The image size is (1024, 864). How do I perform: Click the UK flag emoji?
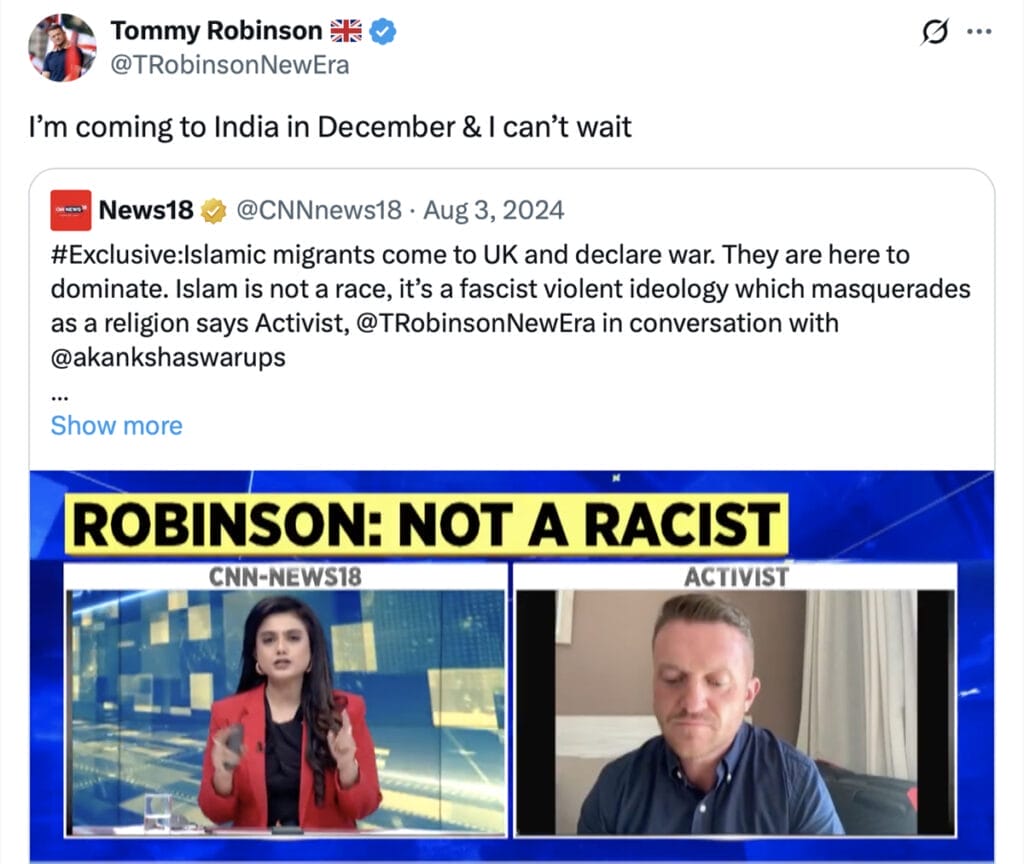click(x=345, y=31)
